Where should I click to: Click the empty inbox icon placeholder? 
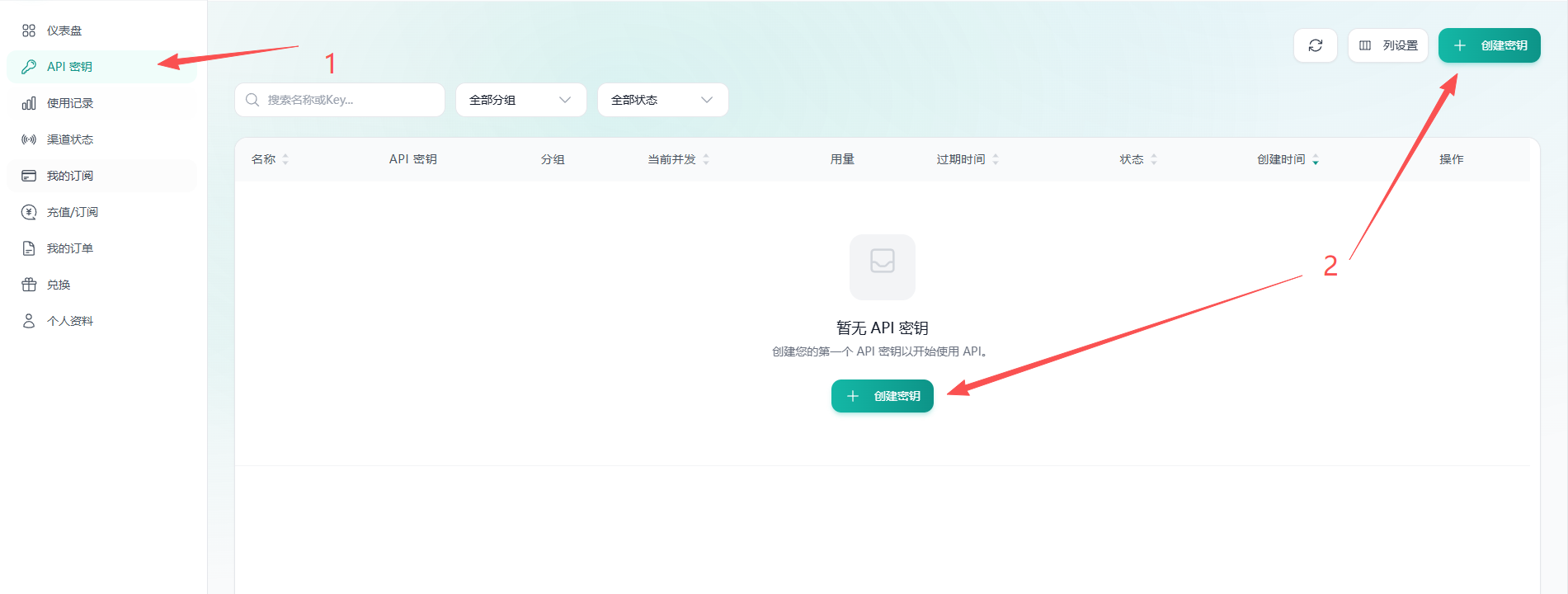883,266
